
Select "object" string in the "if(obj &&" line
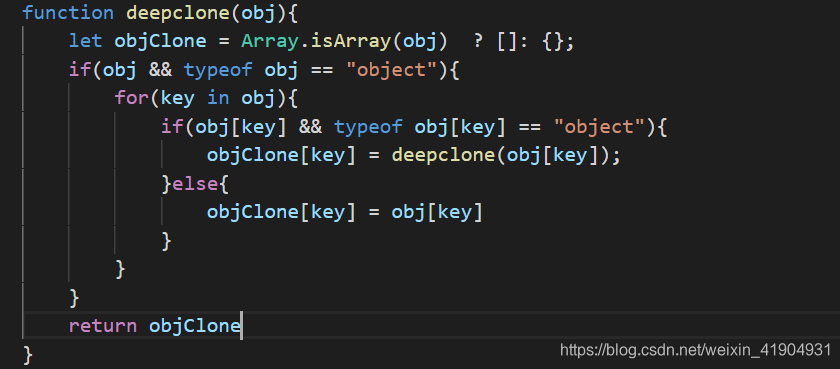pos(391,70)
